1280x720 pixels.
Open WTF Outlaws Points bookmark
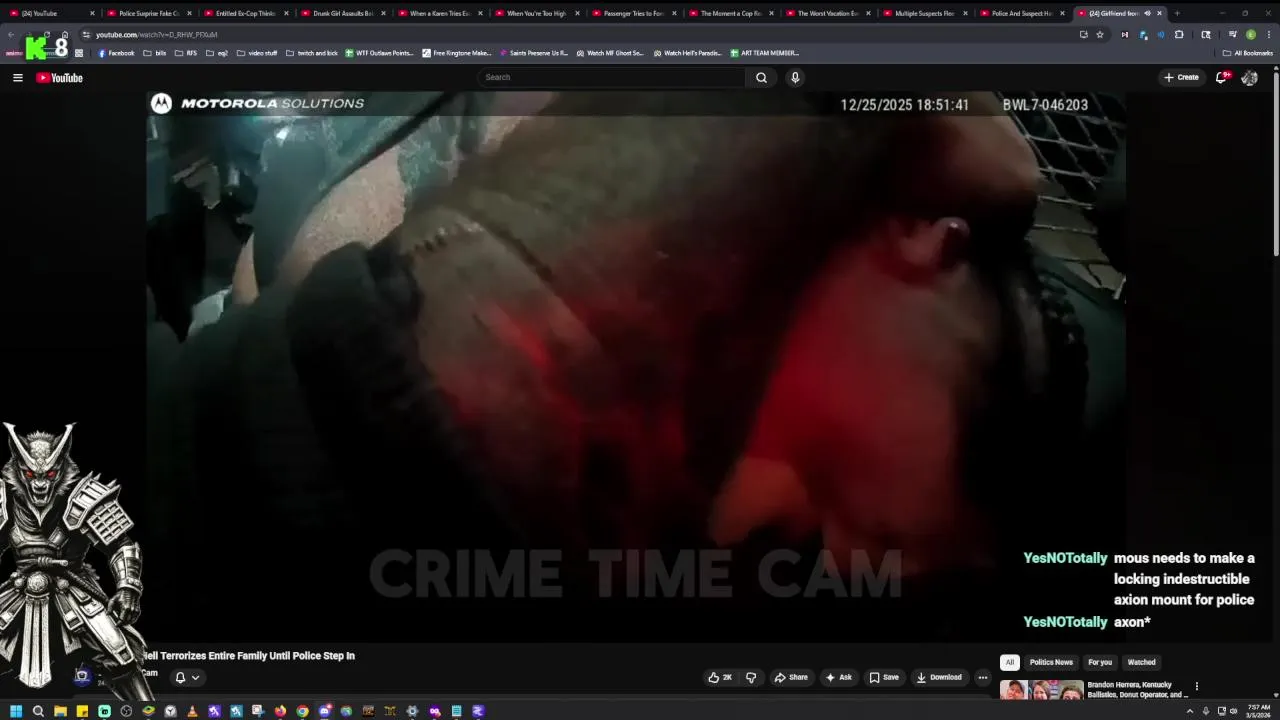click(x=379, y=53)
